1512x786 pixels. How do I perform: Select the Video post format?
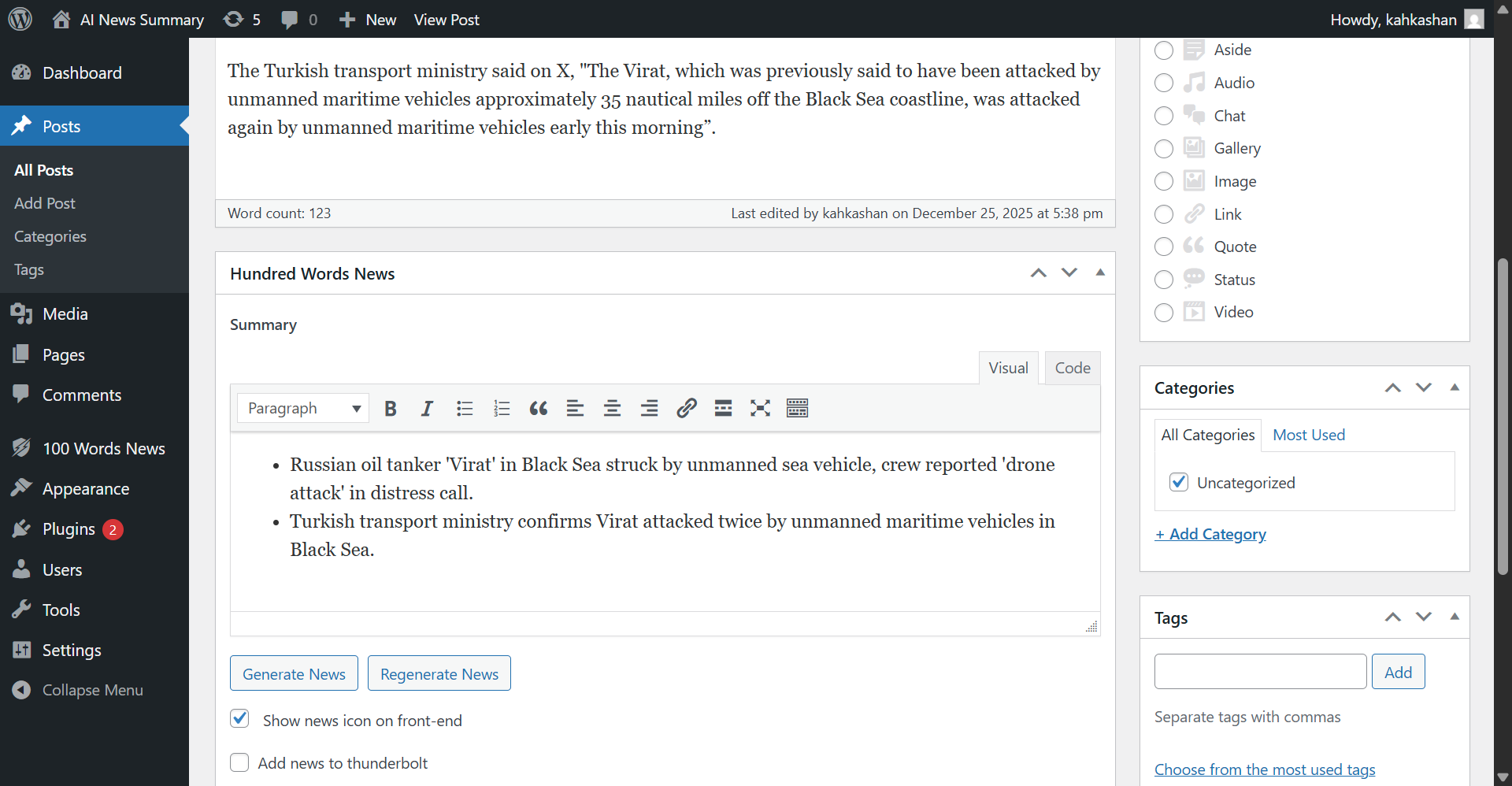[1163, 313]
